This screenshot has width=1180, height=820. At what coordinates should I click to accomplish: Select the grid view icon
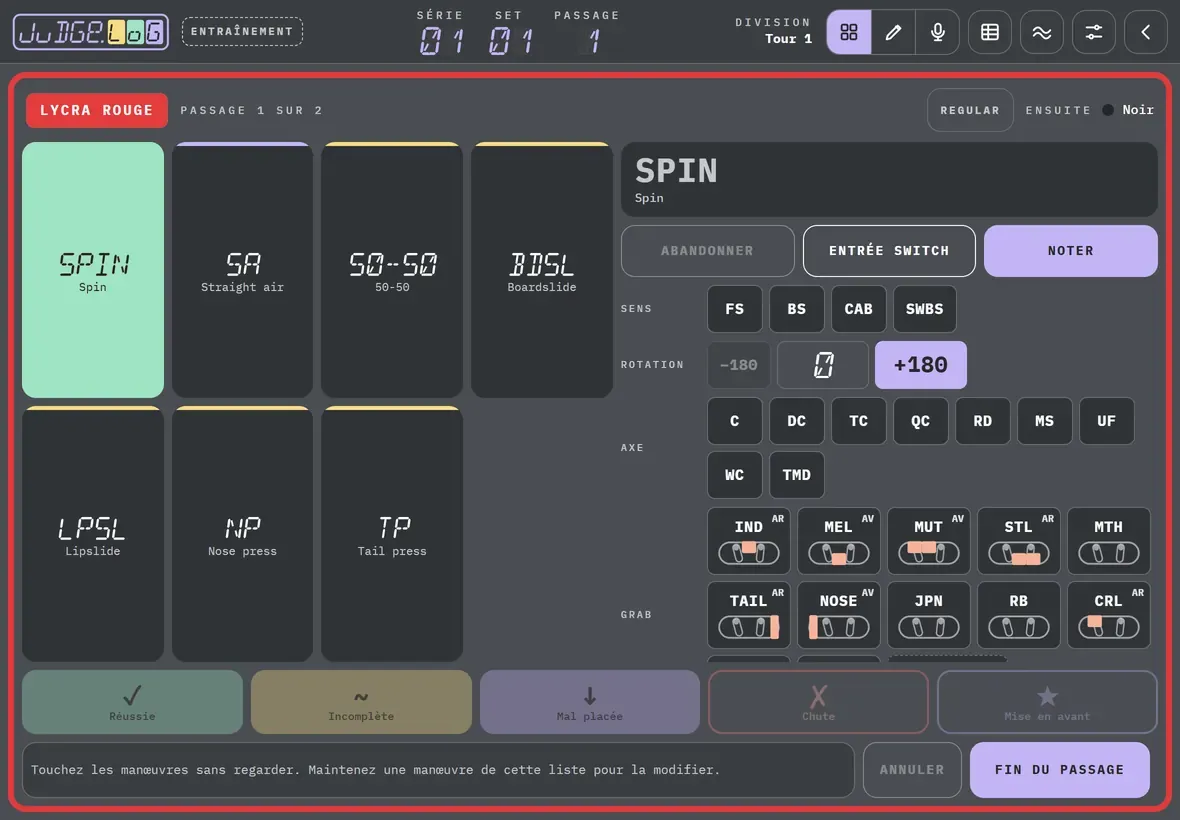[x=849, y=32]
